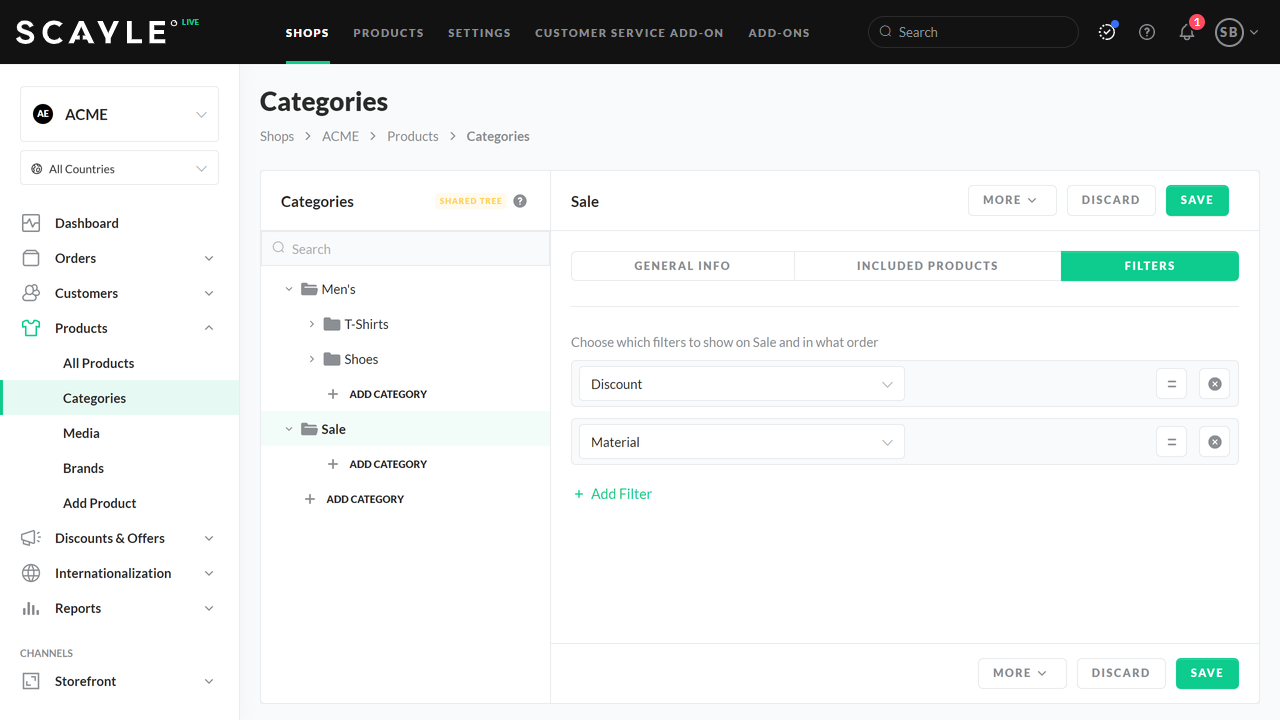
Task: Remove the Discount filter row
Action: pyautogui.click(x=1214, y=384)
